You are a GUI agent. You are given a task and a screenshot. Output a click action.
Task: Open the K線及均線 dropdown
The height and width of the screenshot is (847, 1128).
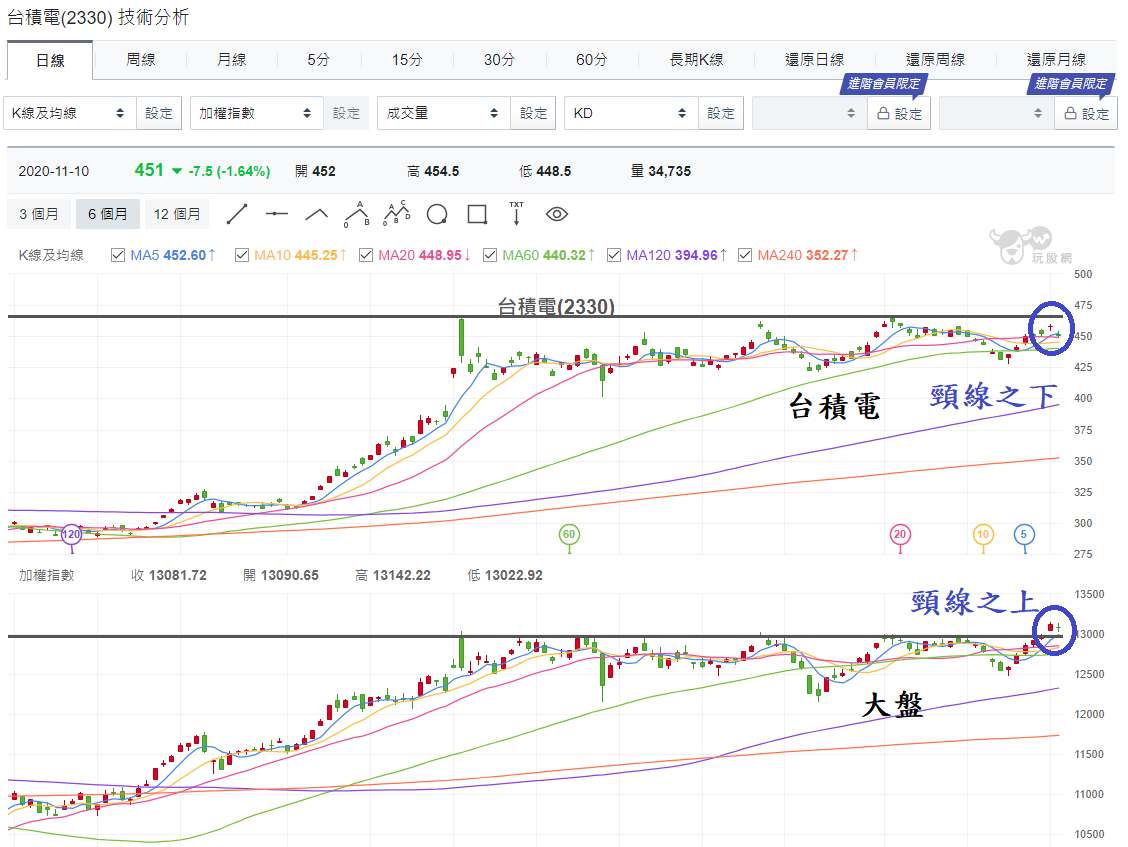[x=70, y=114]
